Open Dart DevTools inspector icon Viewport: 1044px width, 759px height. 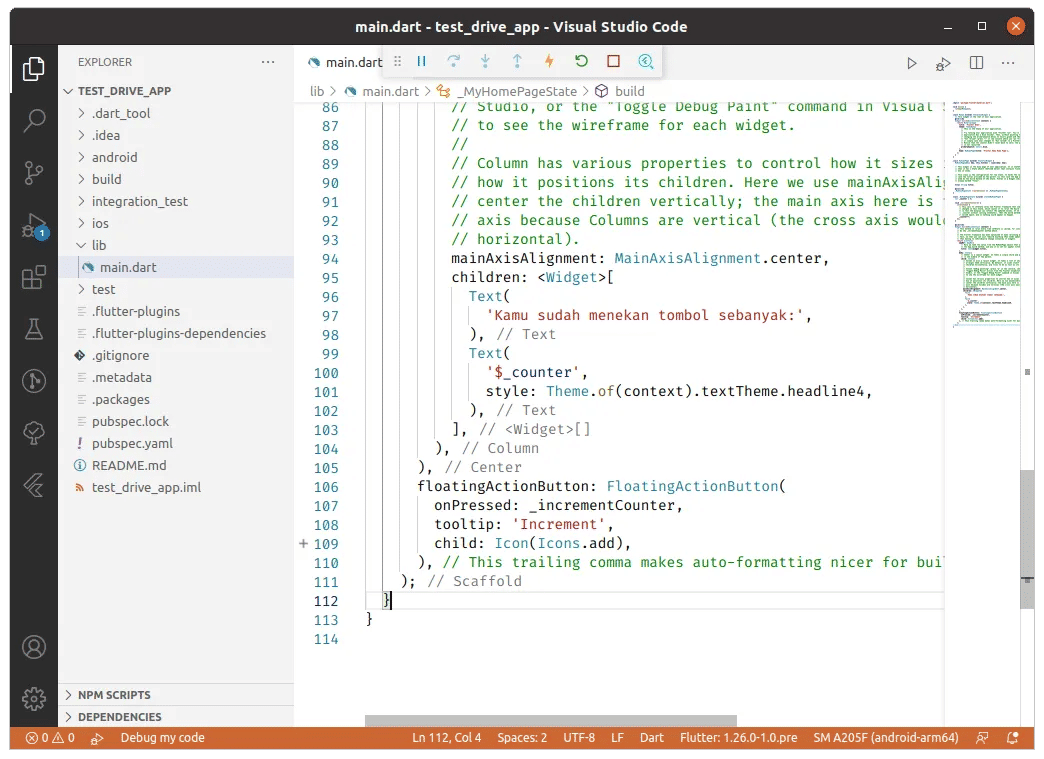point(645,61)
